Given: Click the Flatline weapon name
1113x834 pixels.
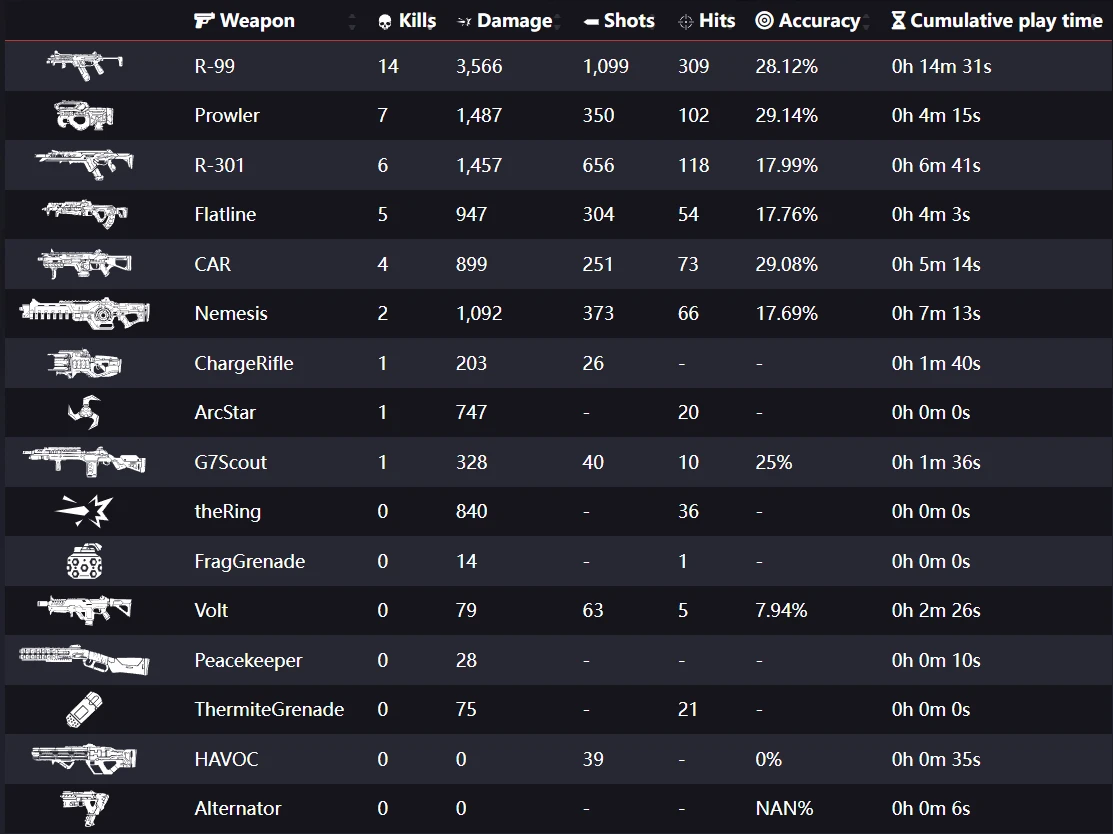Looking at the screenshot, I should point(225,214).
